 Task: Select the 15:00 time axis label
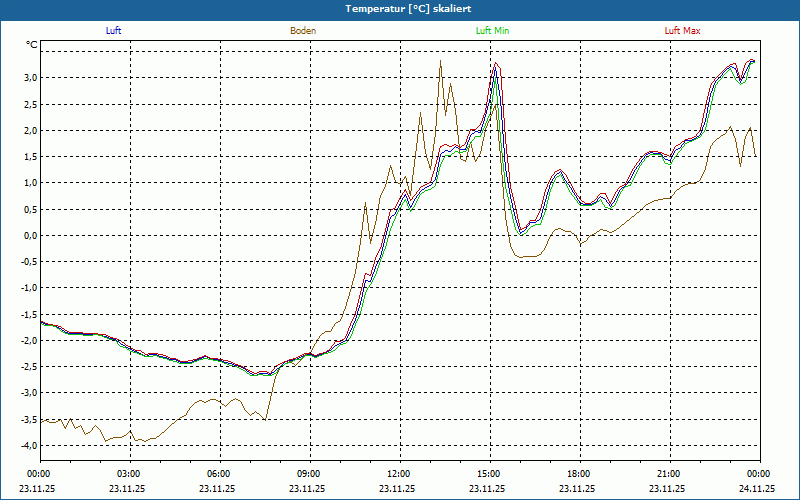[488, 474]
